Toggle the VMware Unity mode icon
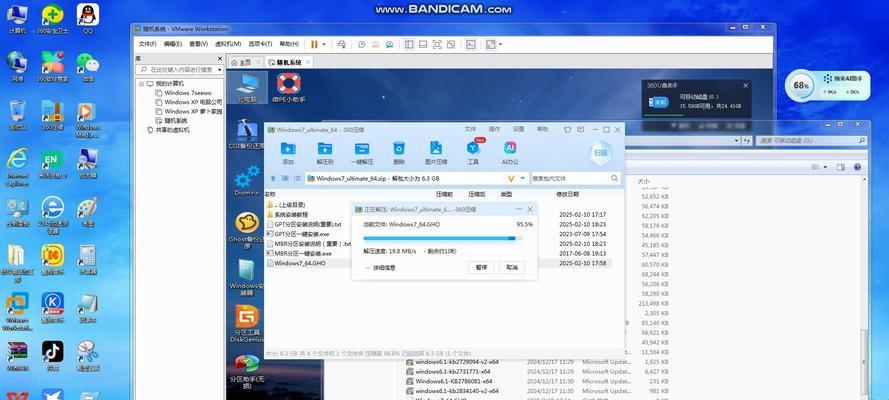This screenshot has height=400, width=889. 451,44
